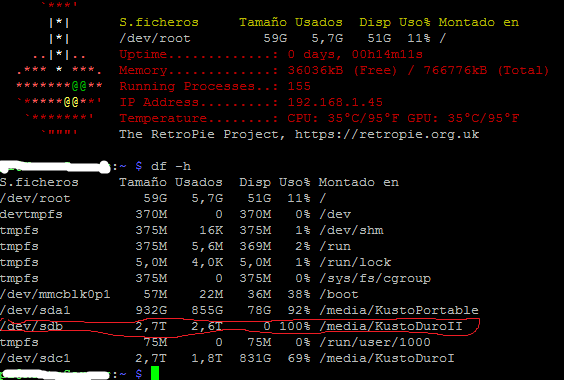
Task: Click the 'df -h' command text
Action: [x=171, y=166]
